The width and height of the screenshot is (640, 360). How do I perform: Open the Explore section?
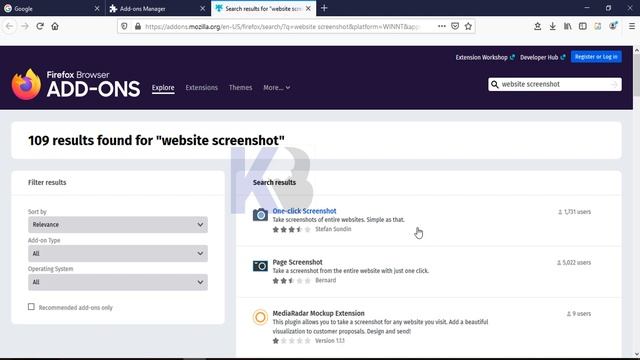[x=163, y=87]
